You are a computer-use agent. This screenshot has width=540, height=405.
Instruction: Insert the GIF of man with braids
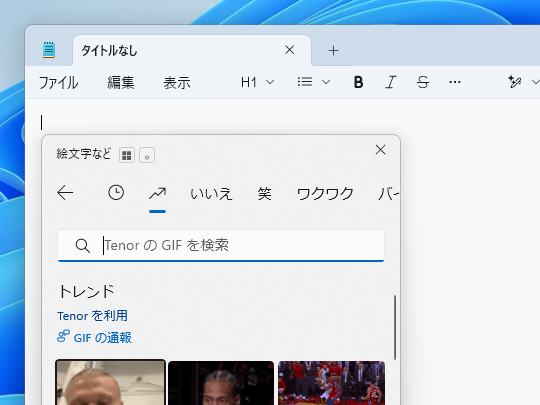pyautogui.click(x=221, y=383)
